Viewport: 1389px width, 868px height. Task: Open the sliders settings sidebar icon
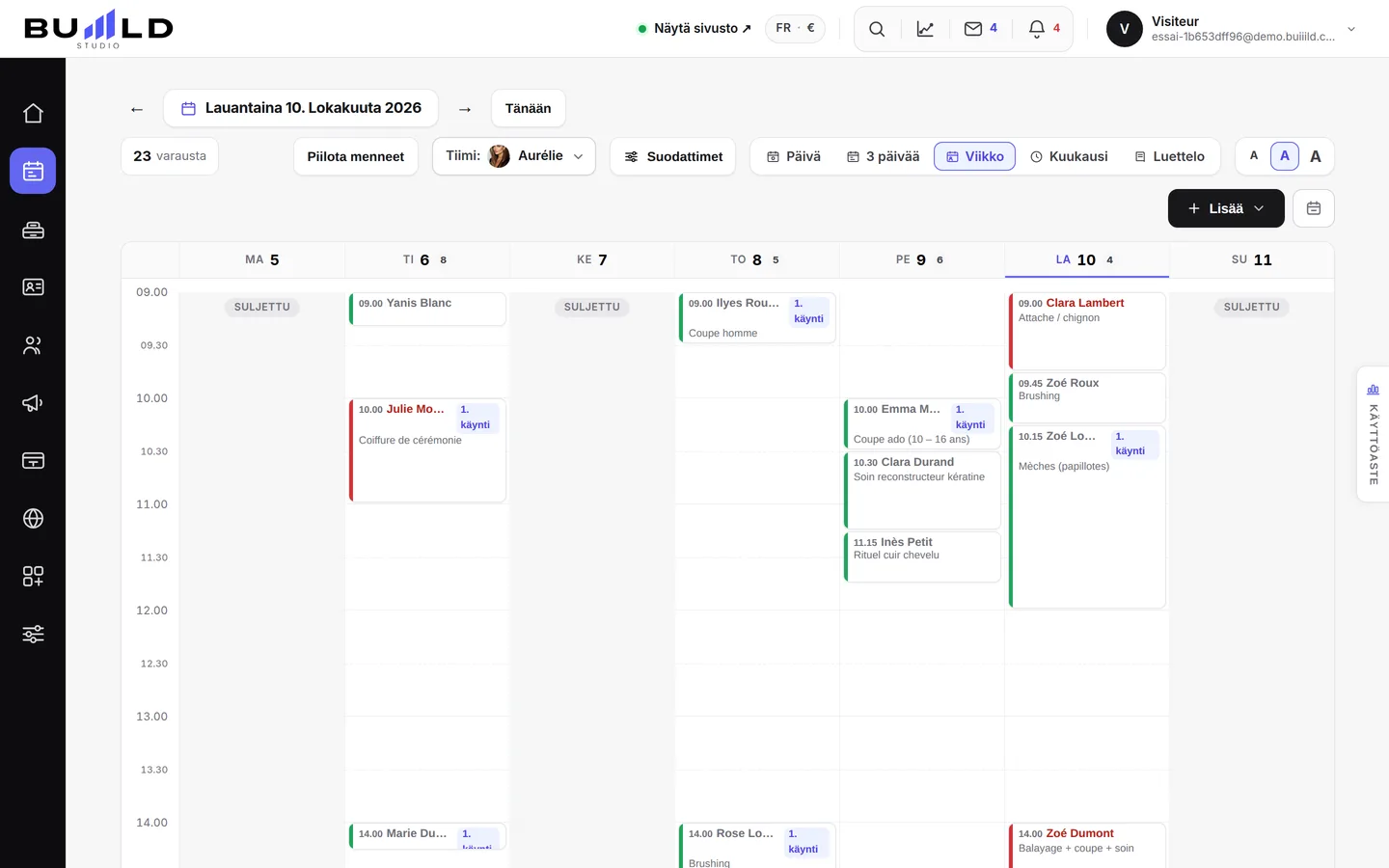pyautogui.click(x=33, y=635)
